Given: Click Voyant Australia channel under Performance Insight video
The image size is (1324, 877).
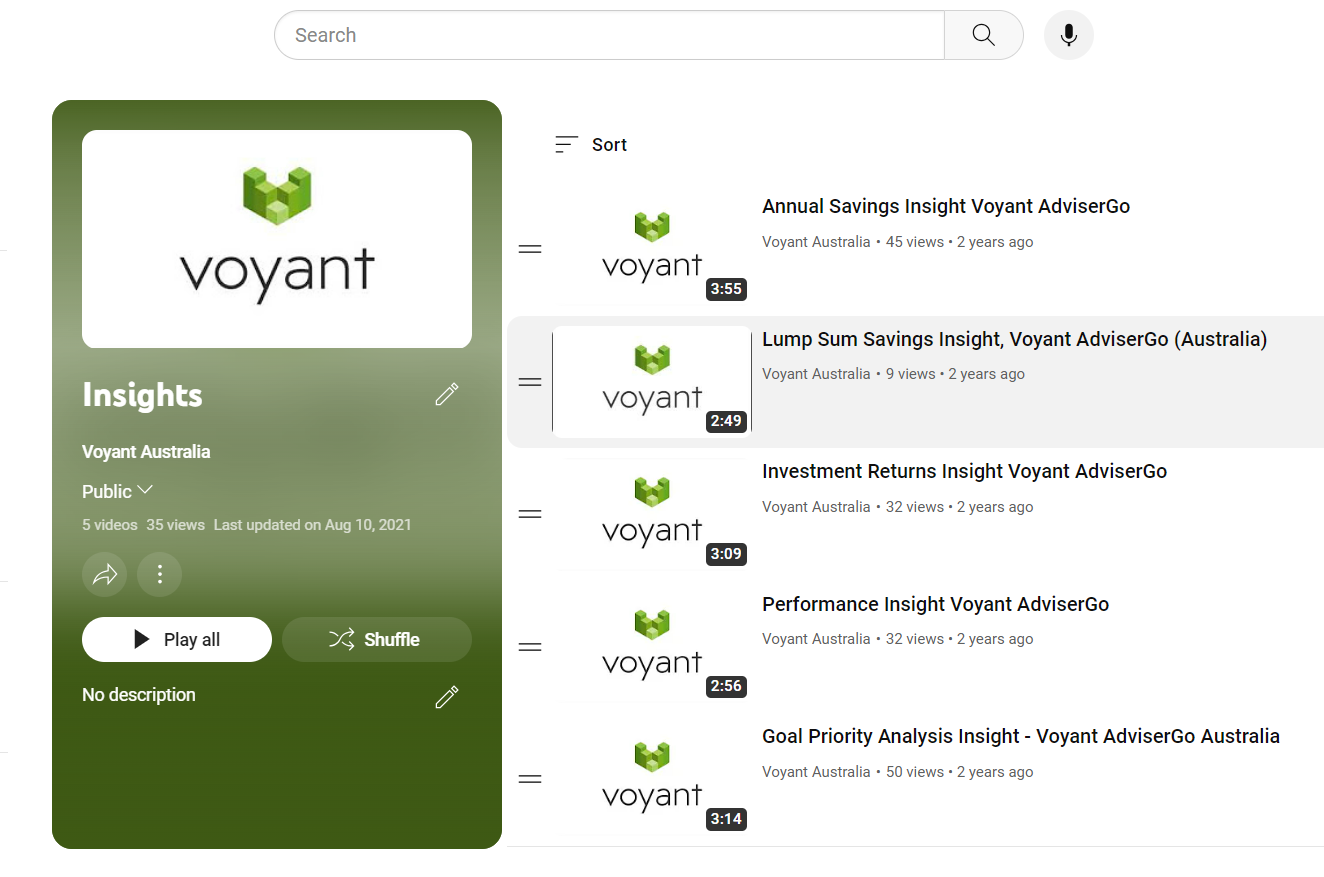Looking at the screenshot, I should [x=816, y=639].
